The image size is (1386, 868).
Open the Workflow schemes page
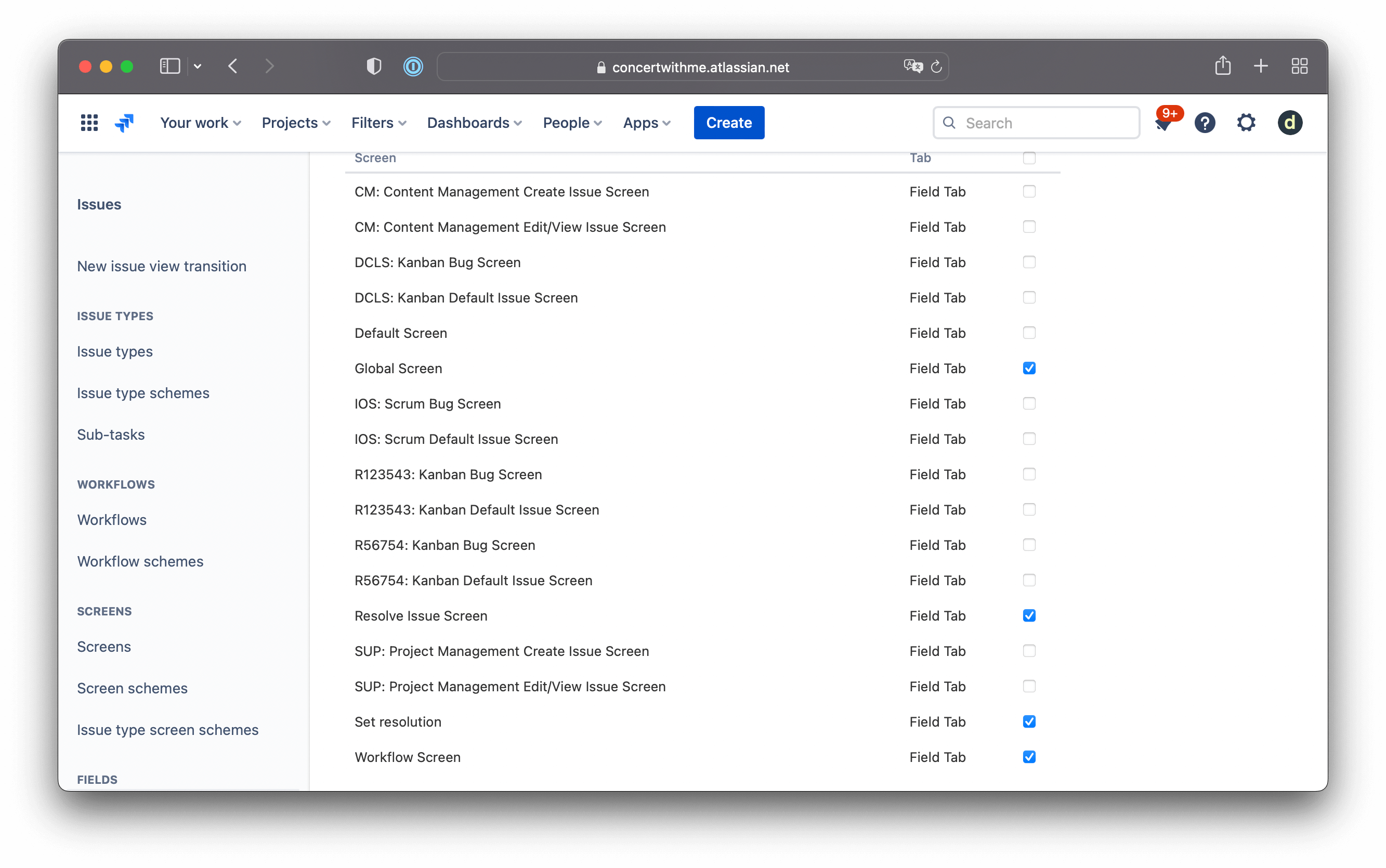140,561
